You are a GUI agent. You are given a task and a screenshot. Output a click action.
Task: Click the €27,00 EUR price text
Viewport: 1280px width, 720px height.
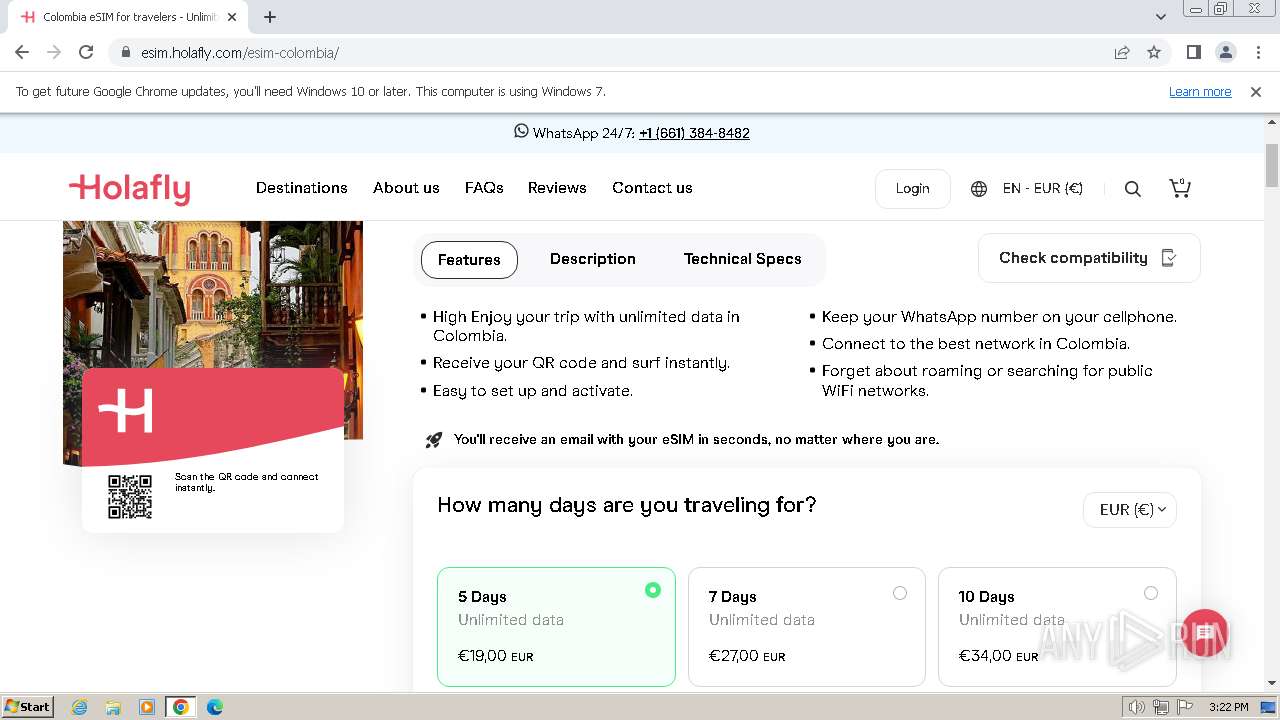(747, 656)
